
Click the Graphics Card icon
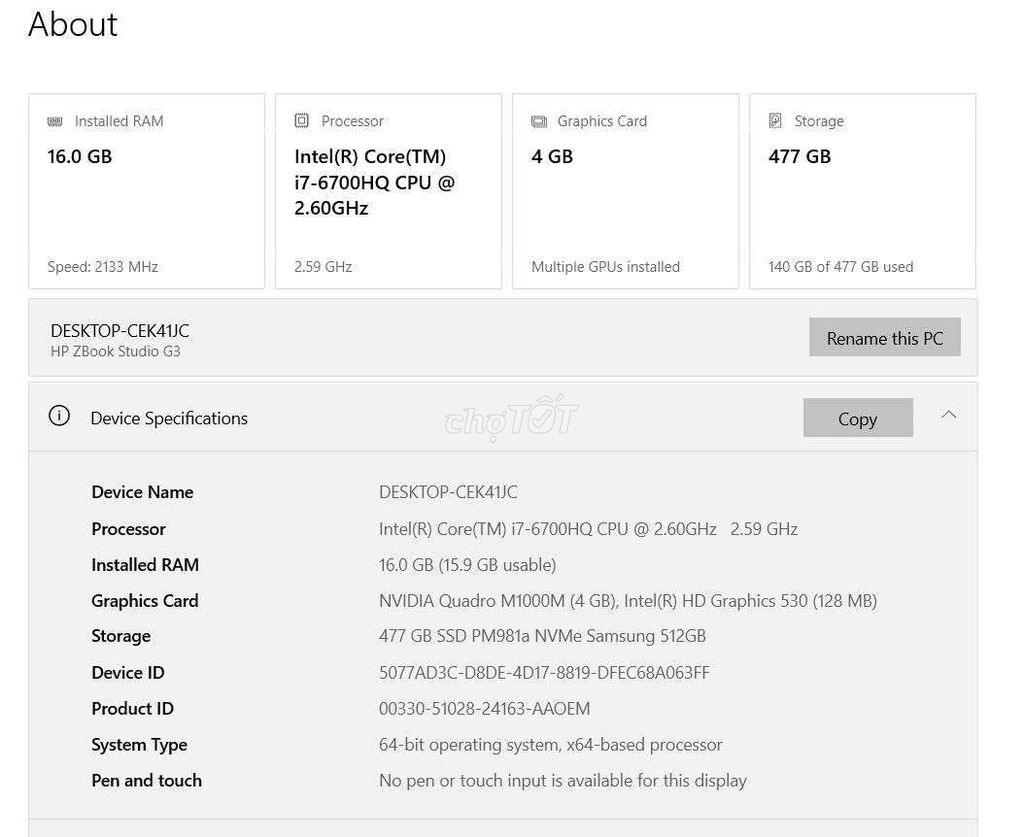pyautogui.click(x=538, y=120)
